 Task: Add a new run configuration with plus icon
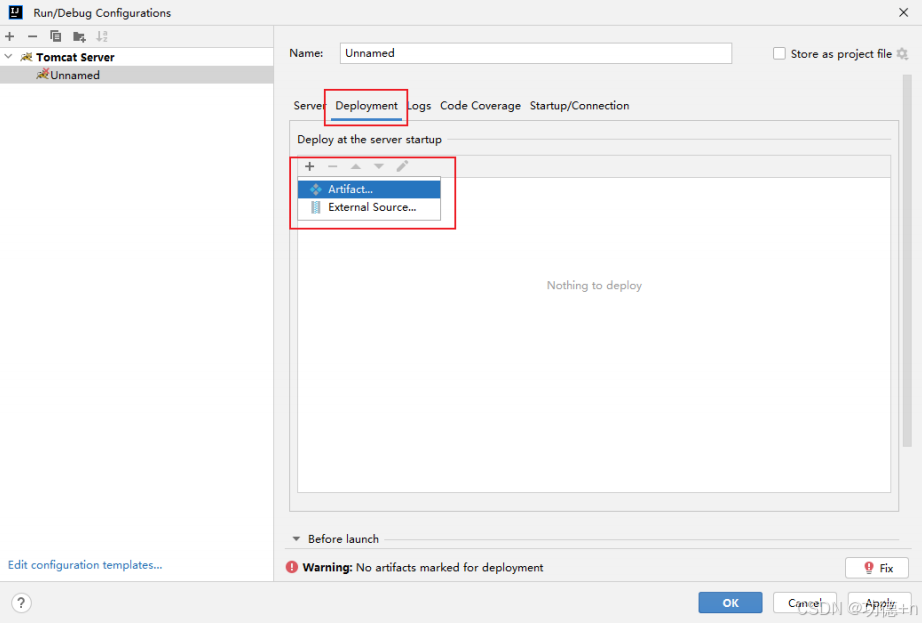(x=10, y=36)
